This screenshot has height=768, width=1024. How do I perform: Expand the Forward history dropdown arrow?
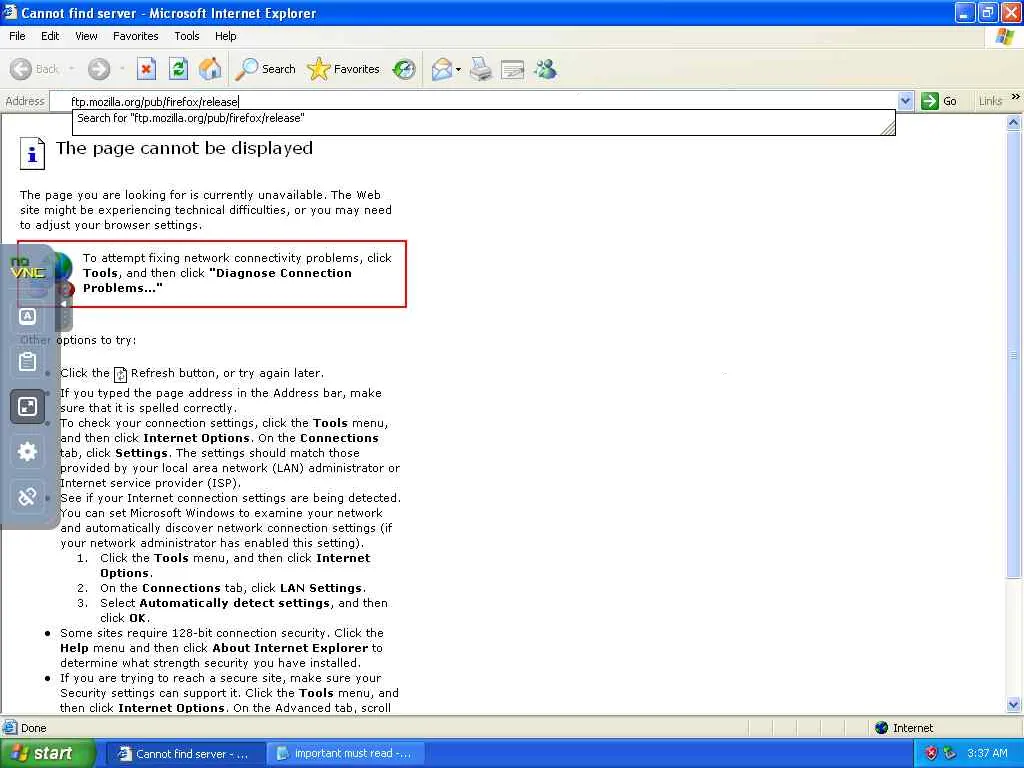tap(122, 69)
